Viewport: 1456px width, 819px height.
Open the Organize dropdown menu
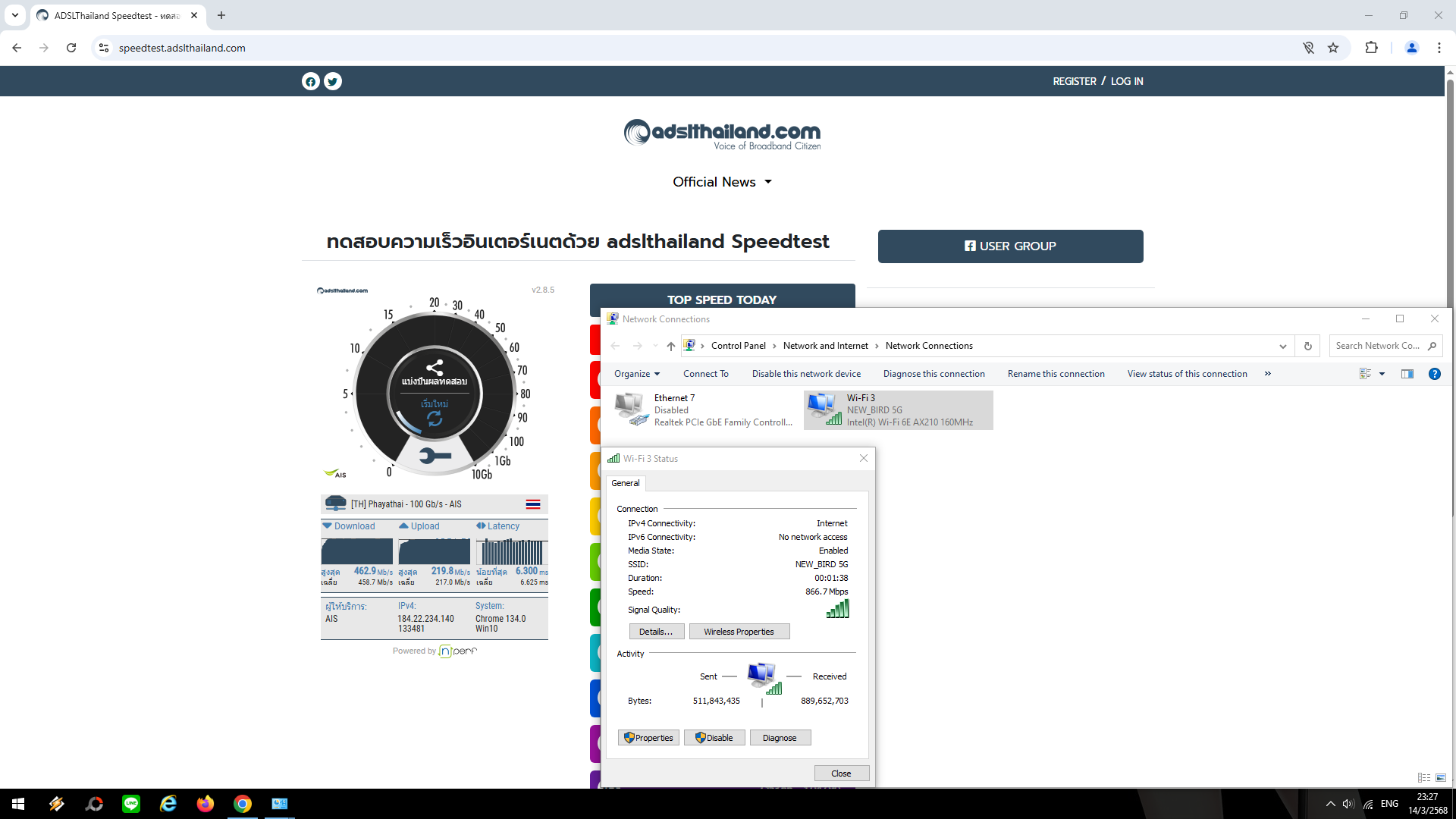tap(636, 374)
